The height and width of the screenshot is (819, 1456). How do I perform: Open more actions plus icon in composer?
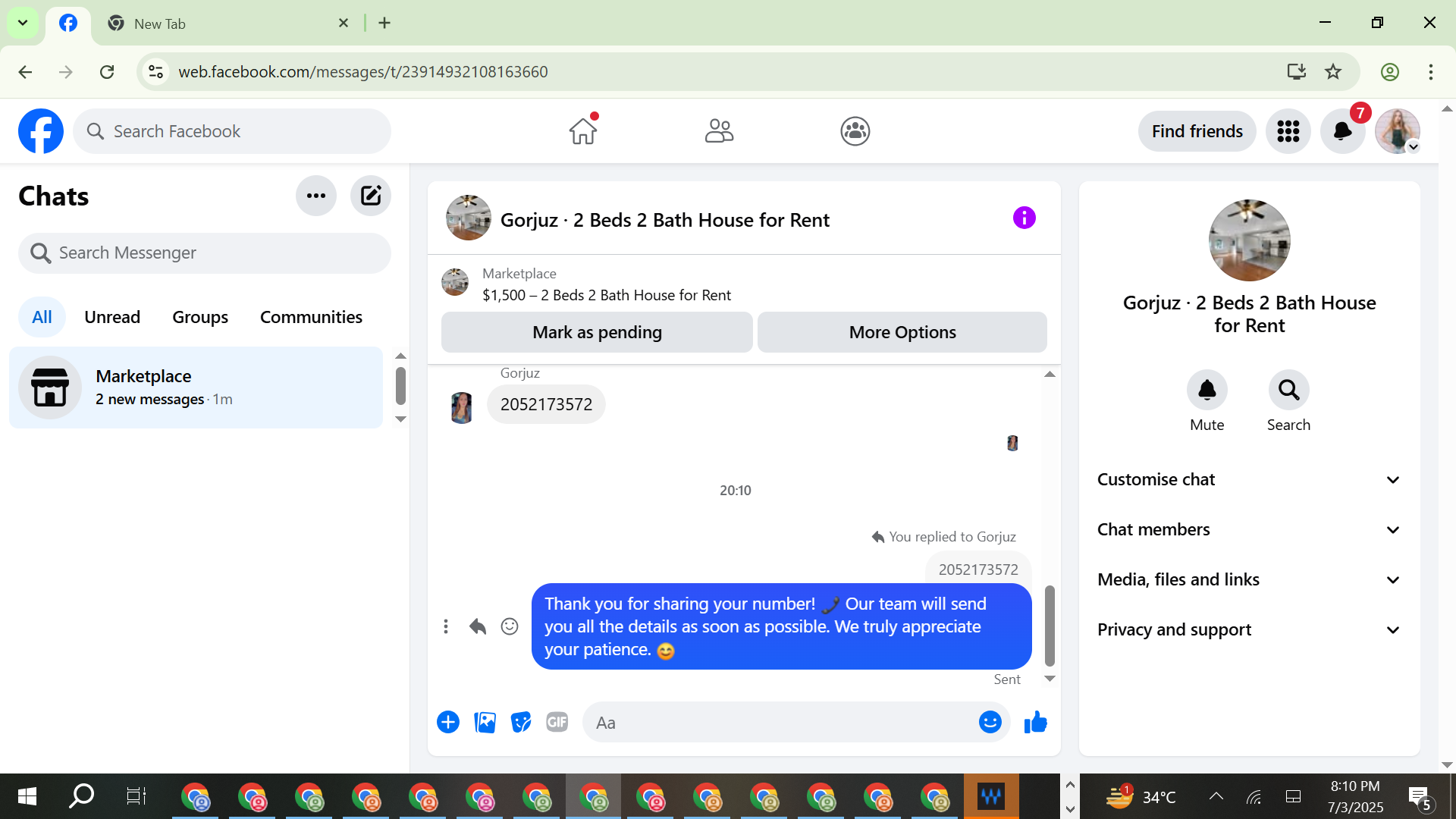(x=448, y=723)
